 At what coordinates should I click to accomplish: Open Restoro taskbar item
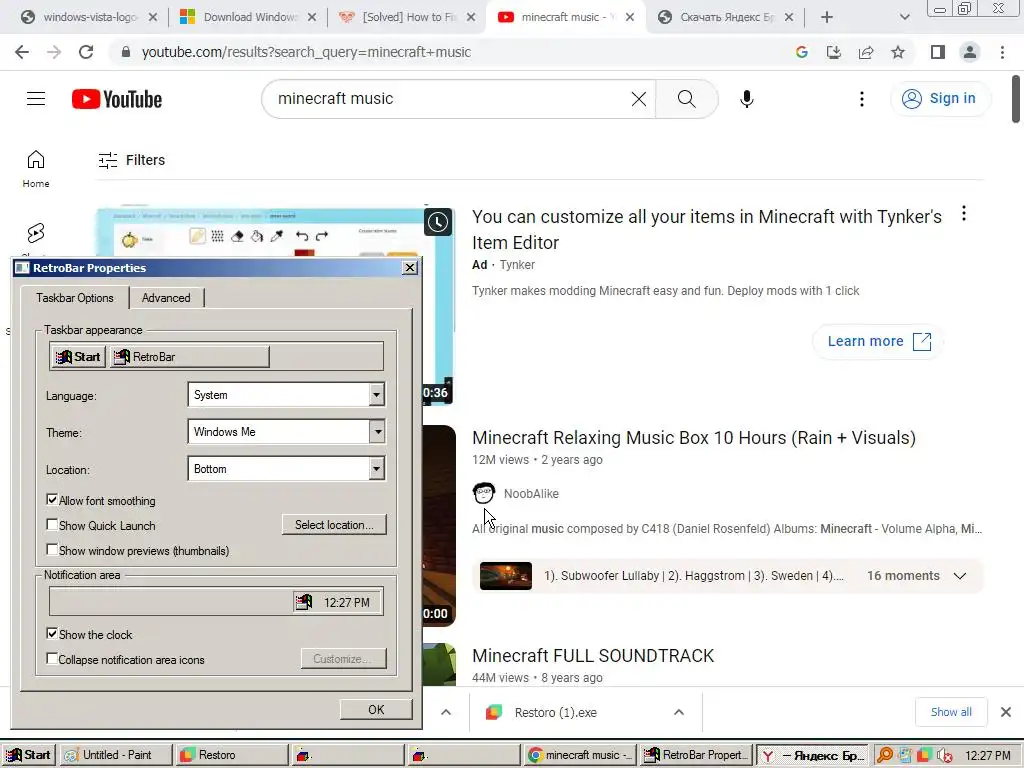pyautogui.click(x=232, y=755)
